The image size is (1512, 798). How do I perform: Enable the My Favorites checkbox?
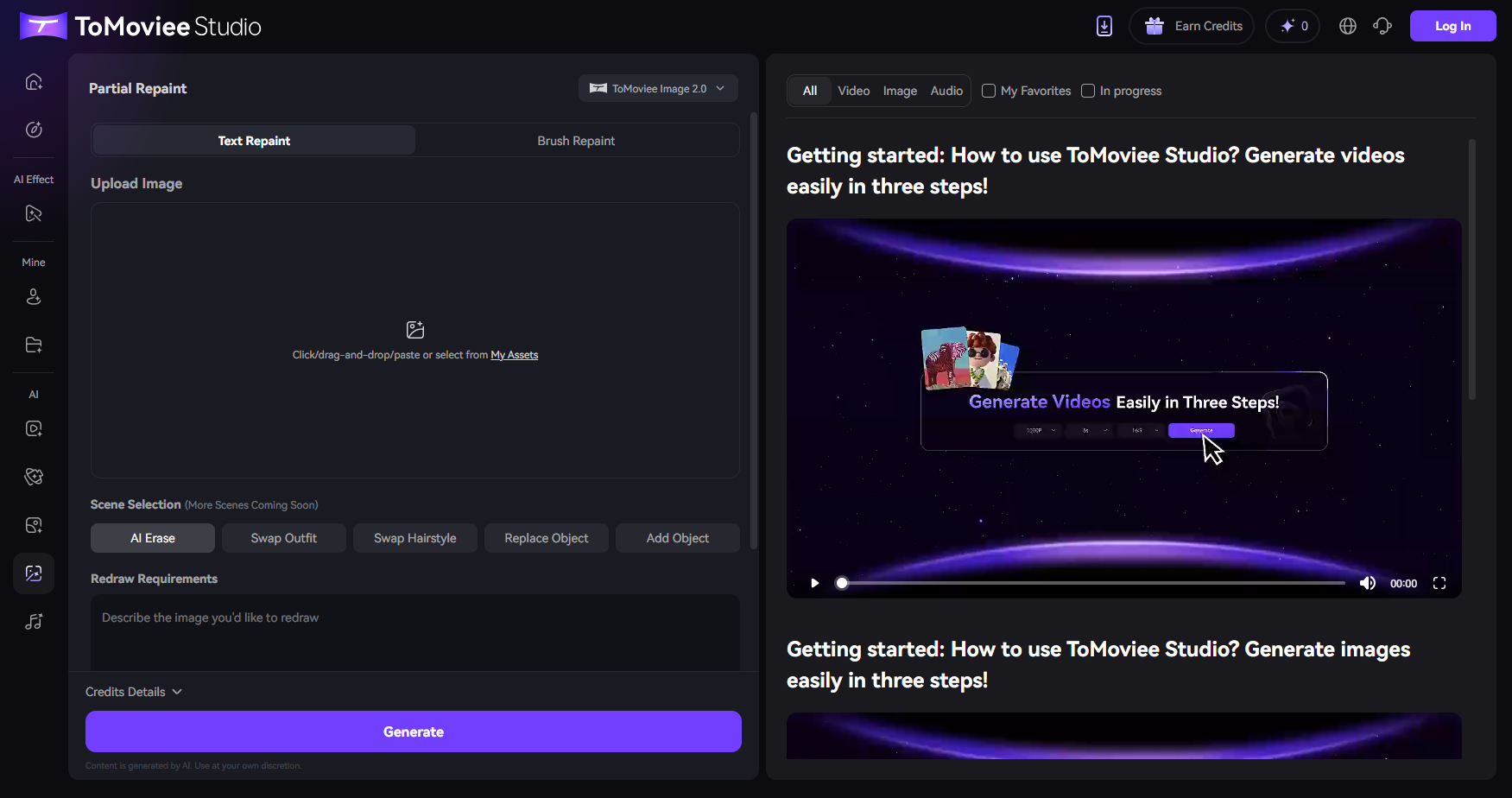[990, 91]
